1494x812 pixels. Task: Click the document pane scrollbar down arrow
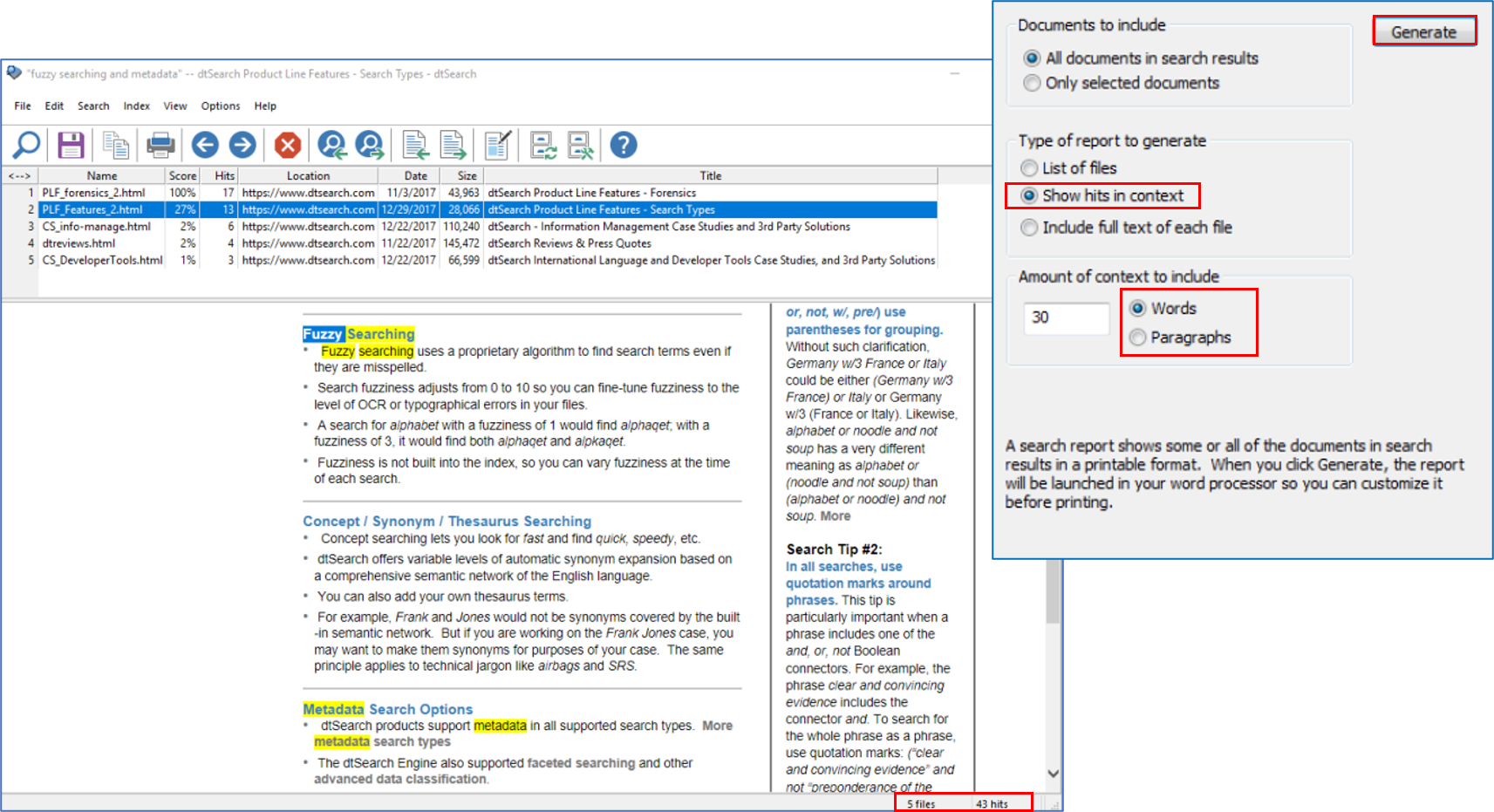tap(1053, 774)
